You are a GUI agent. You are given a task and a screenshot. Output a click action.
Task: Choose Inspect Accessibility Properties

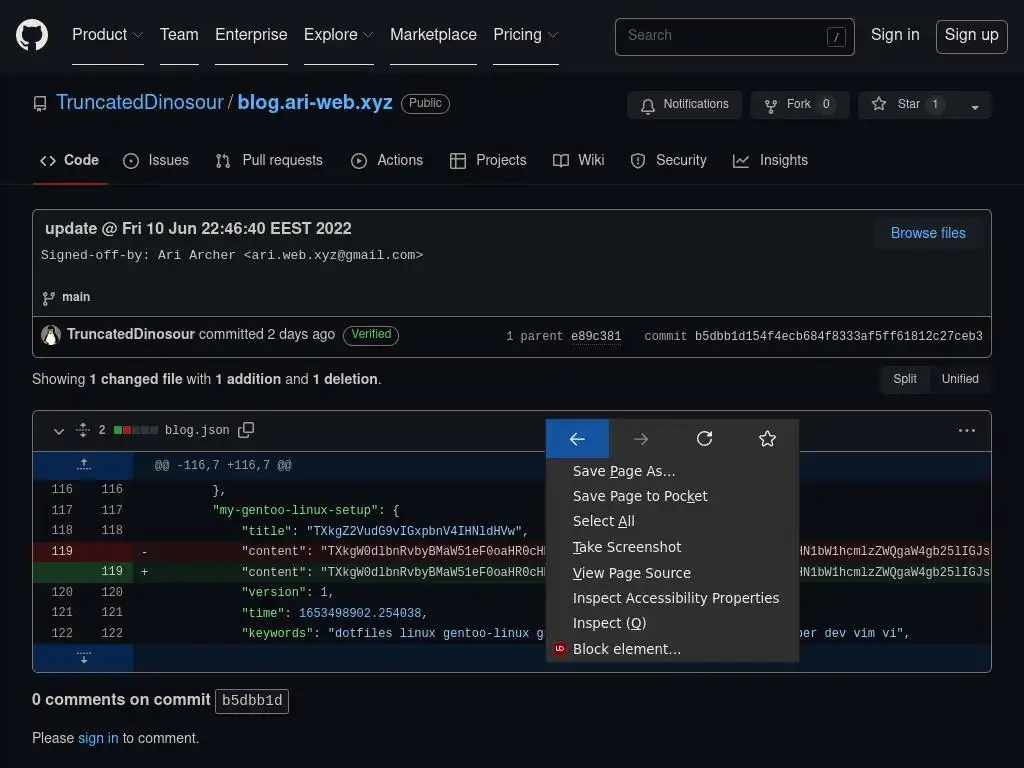pyautogui.click(x=673, y=598)
